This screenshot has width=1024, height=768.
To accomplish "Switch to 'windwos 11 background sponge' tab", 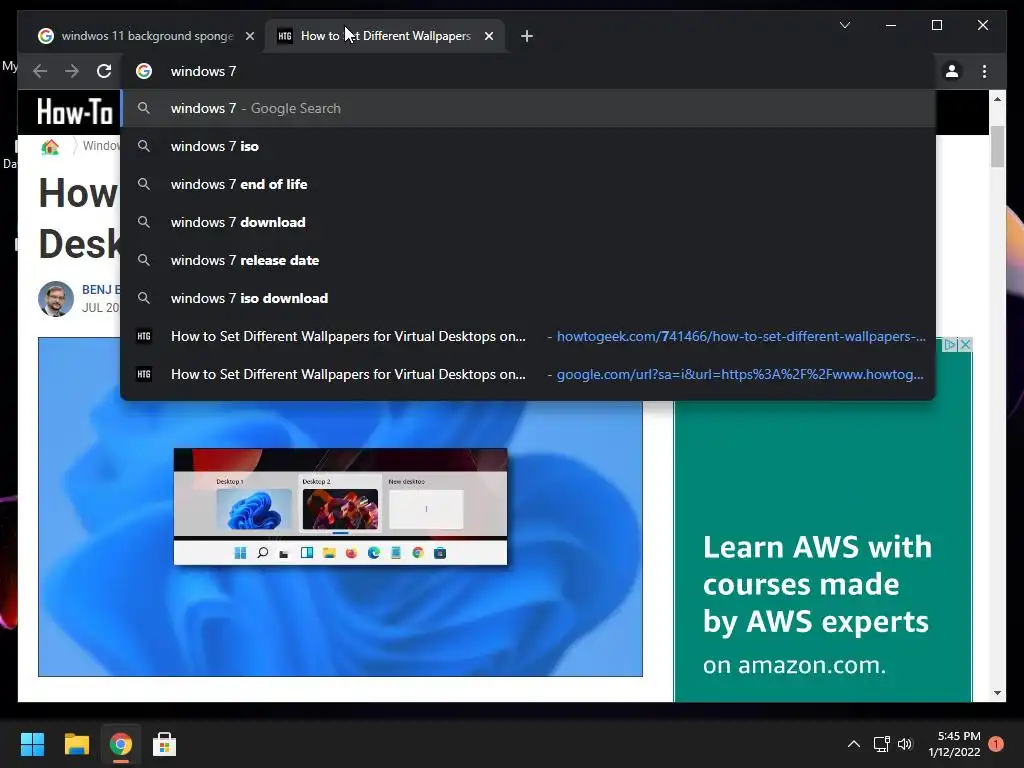I will [x=147, y=36].
